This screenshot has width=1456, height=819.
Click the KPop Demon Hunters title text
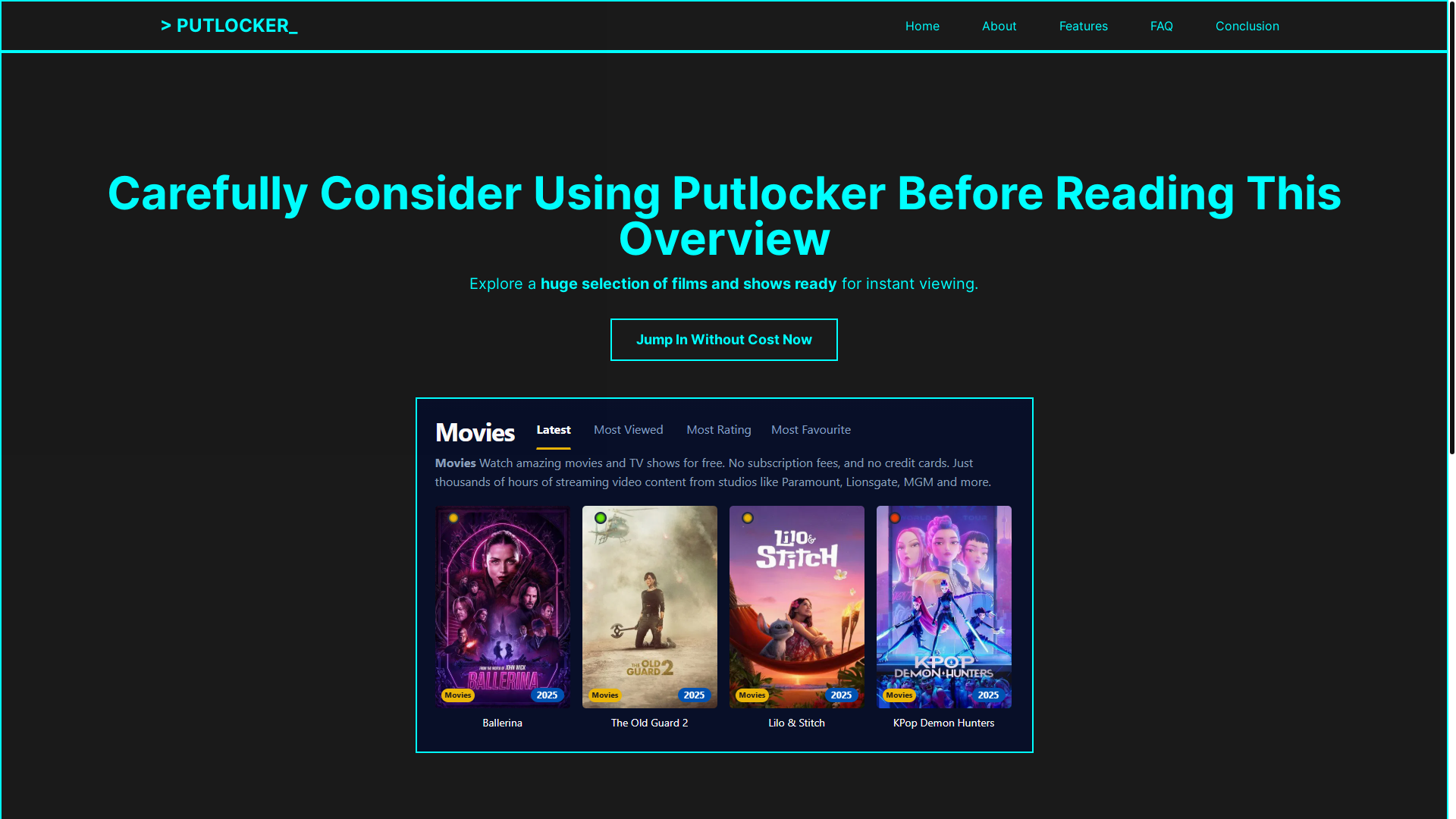[x=943, y=723]
